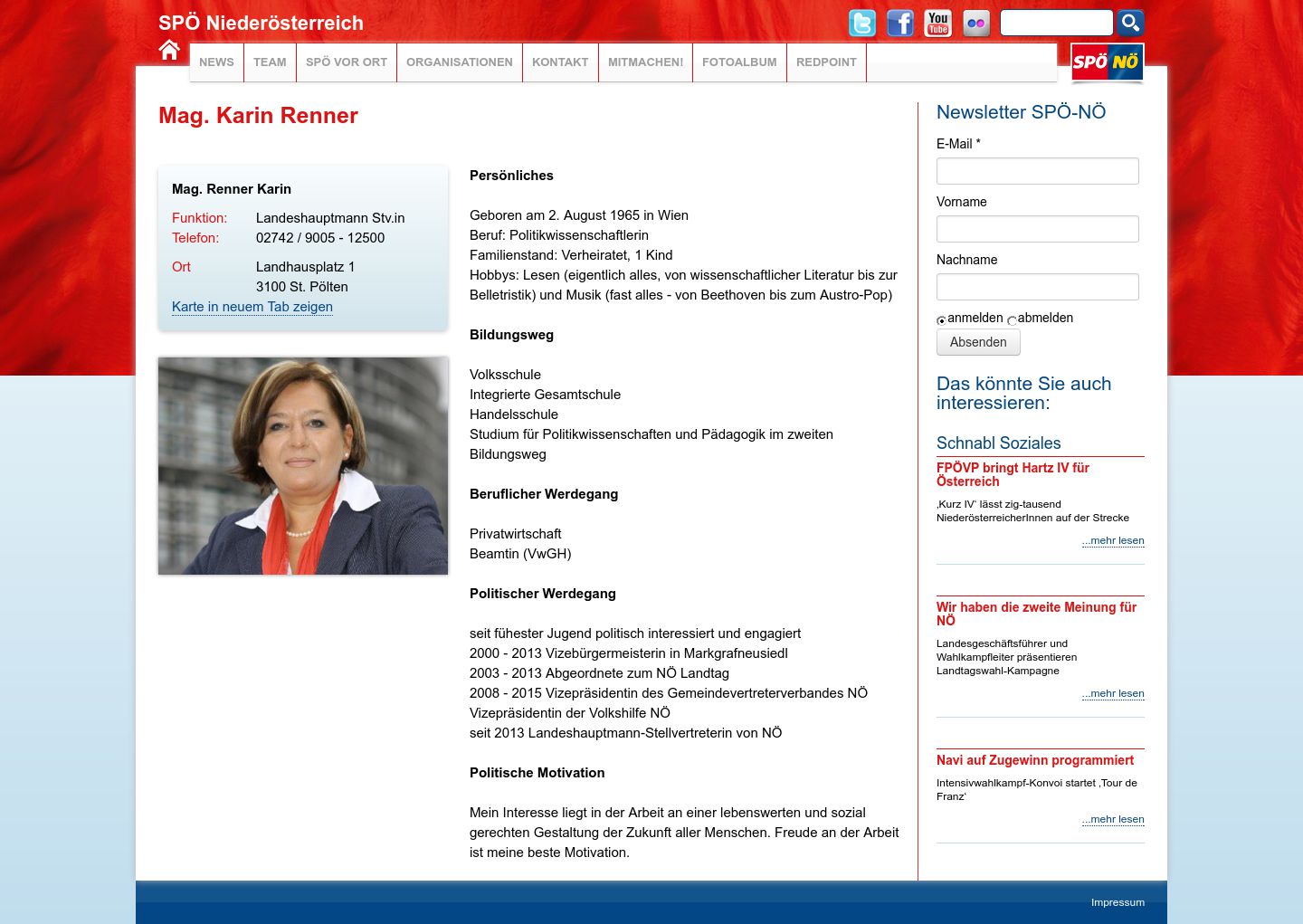Focus the E-Mail newsletter field
The width and height of the screenshot is (1303, 924).
coord(1037,171)
